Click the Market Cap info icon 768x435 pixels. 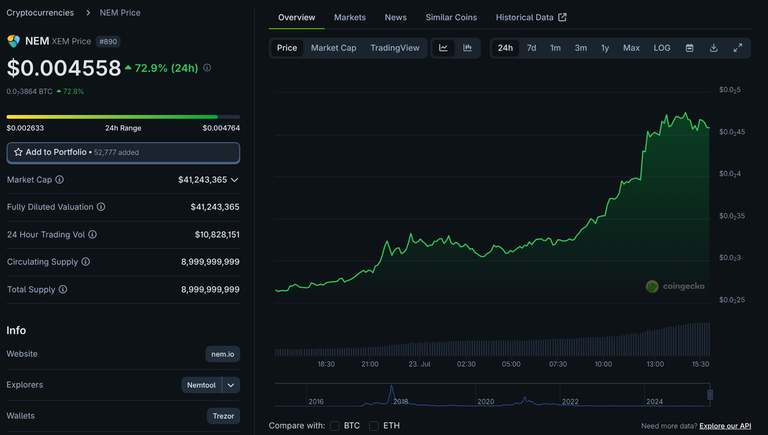[59, 180]
